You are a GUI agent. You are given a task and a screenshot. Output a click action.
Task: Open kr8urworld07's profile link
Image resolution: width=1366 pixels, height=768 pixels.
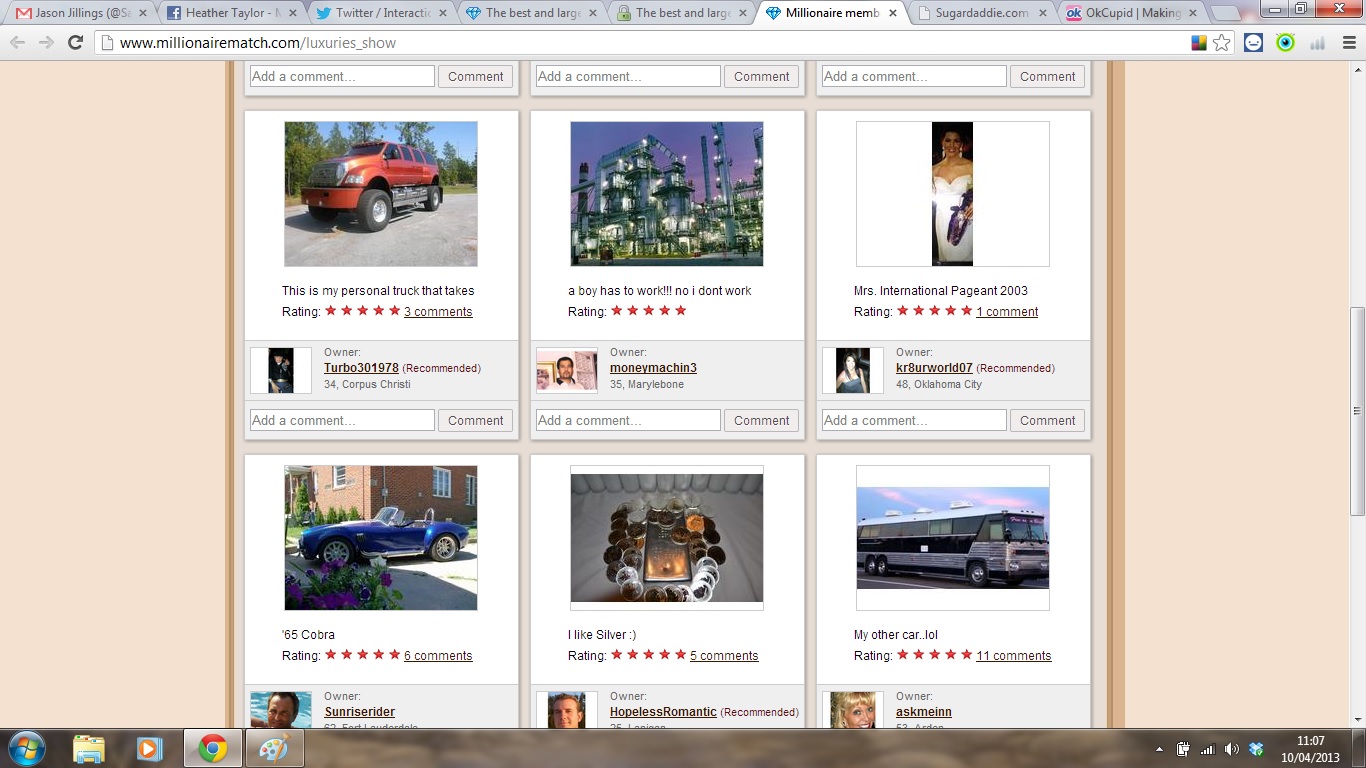pos(934,368)
